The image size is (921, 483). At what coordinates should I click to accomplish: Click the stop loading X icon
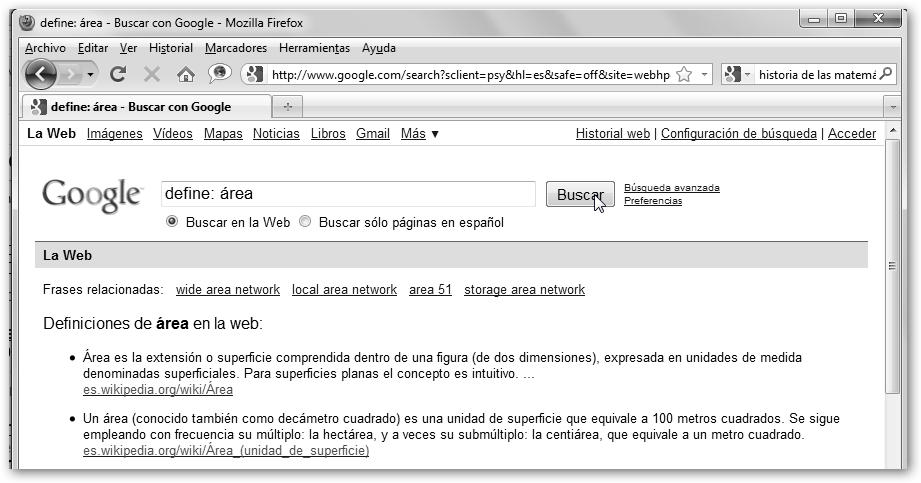tap(152, 74)
